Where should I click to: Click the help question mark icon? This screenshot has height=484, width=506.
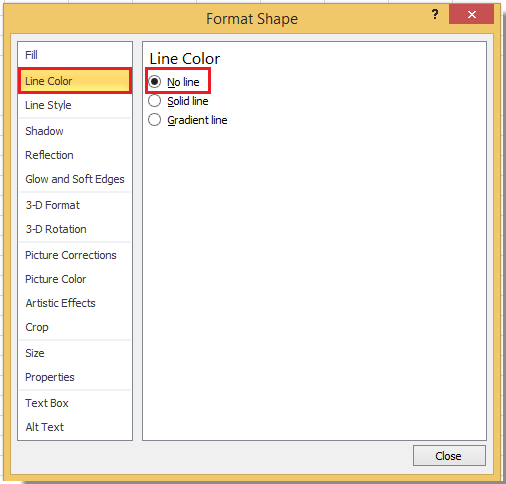pyautogui.click(x=435, y=14)
